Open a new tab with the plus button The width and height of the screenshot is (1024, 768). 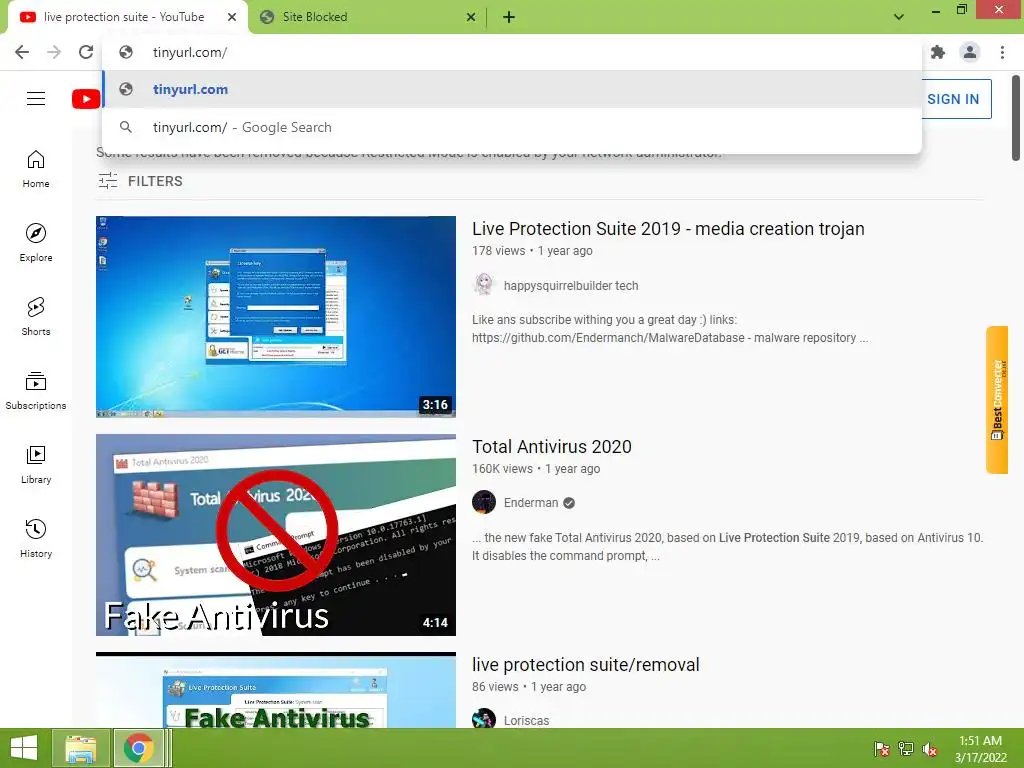(509, 17)
